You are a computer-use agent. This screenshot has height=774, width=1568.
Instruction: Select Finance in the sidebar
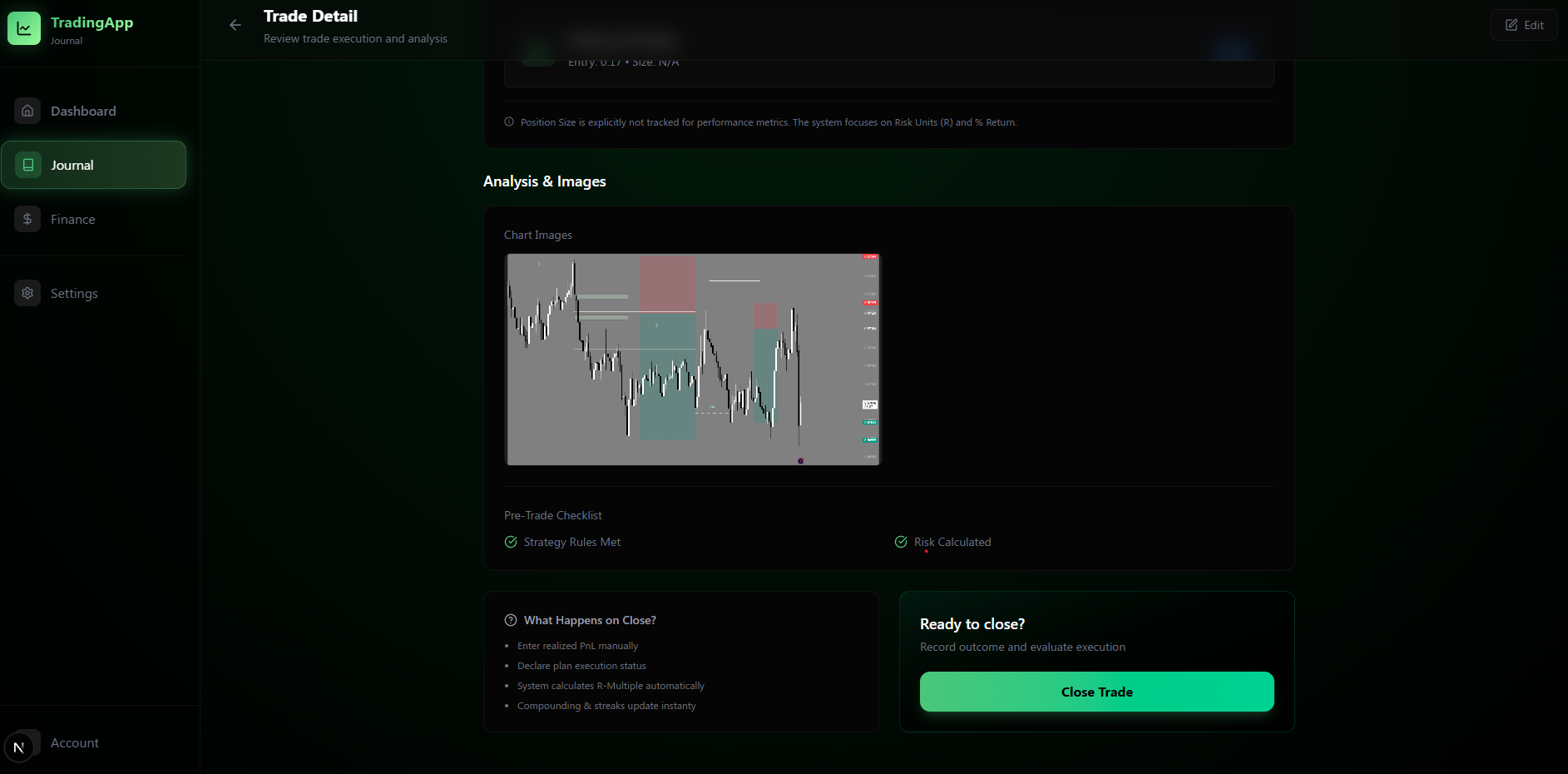[73, 218]
